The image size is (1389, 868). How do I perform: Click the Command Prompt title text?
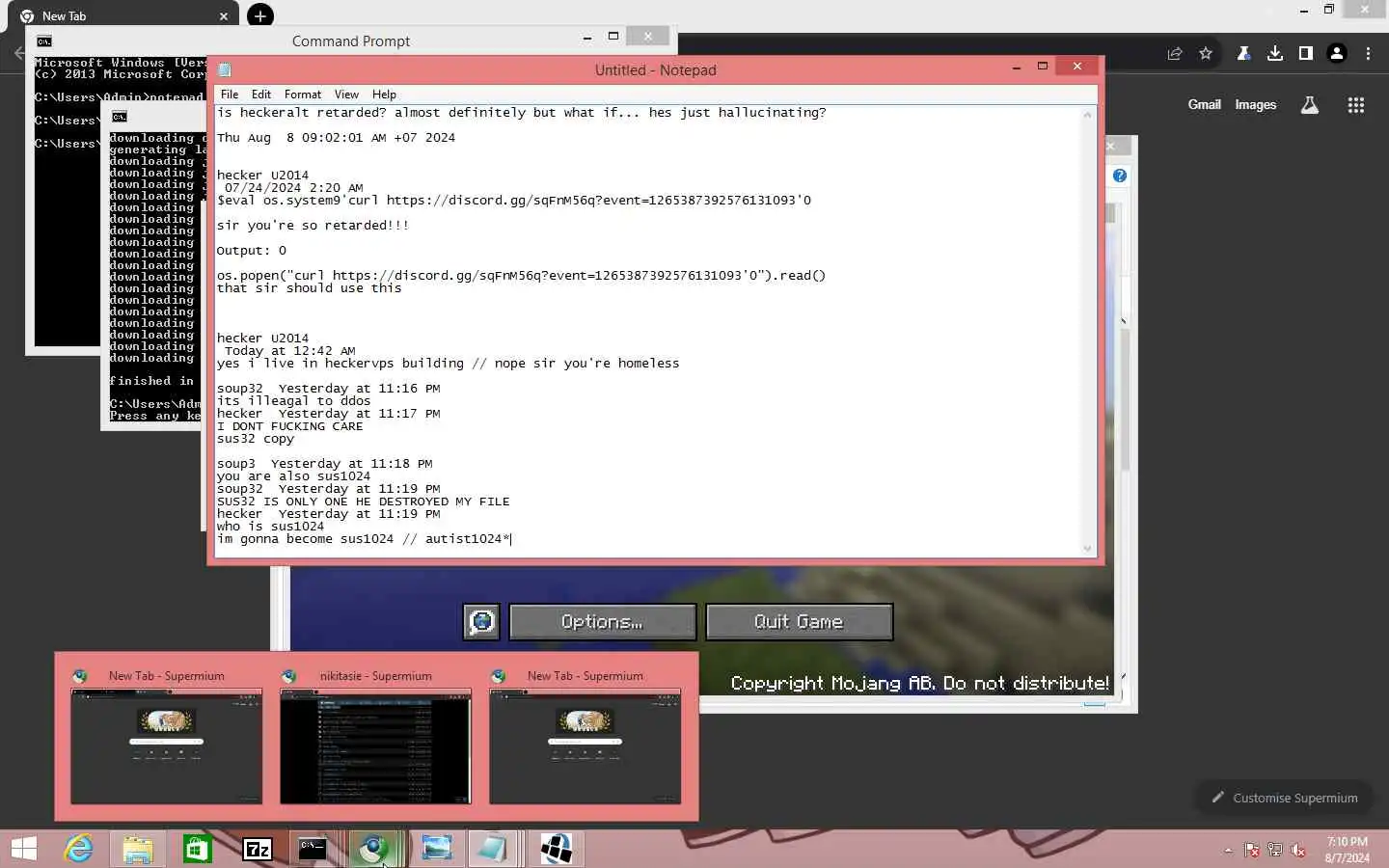[x=351, y=41]
